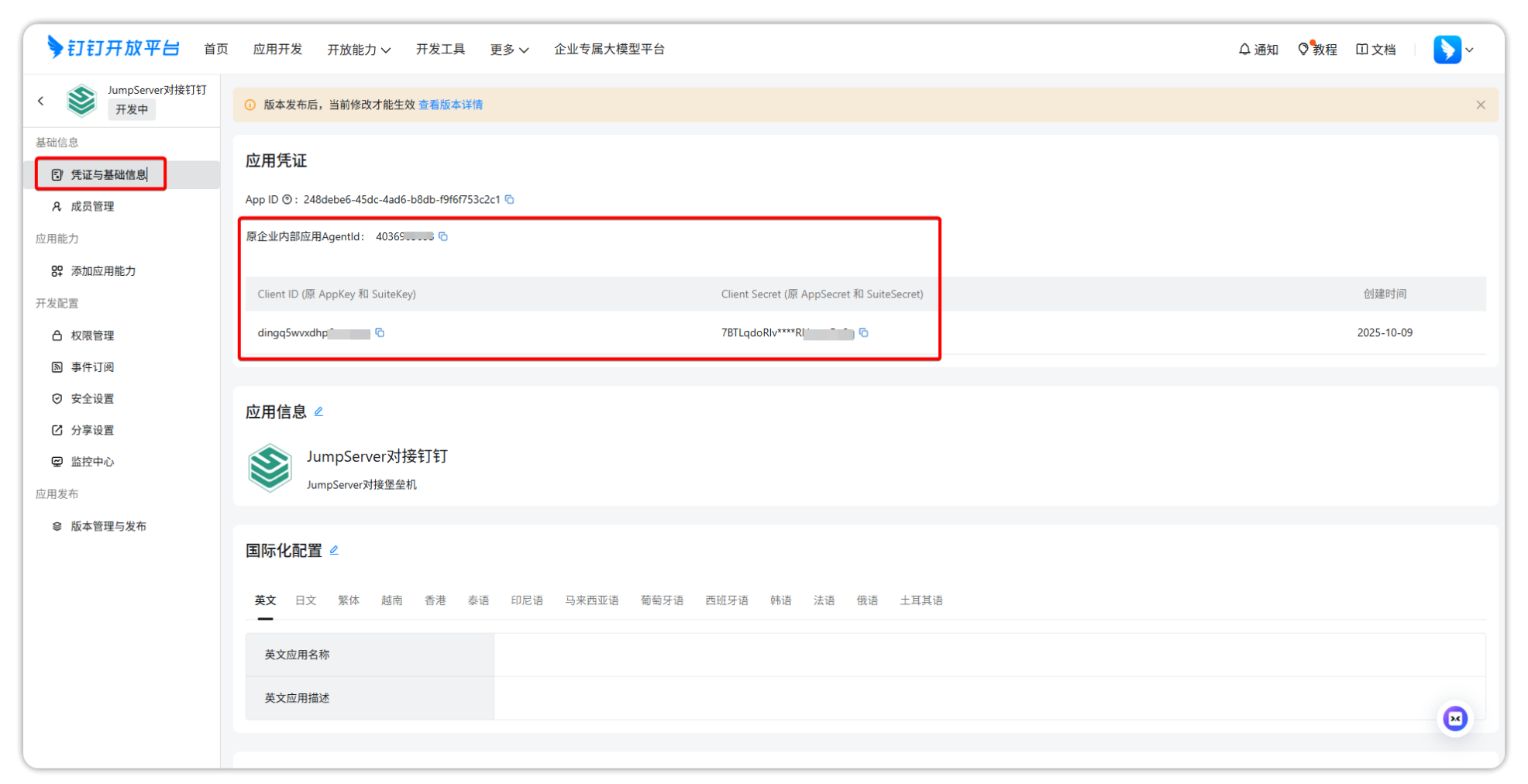1528x784 pixels.
Task: Dismiss the version notice banner
Action: click(1480, 105)
